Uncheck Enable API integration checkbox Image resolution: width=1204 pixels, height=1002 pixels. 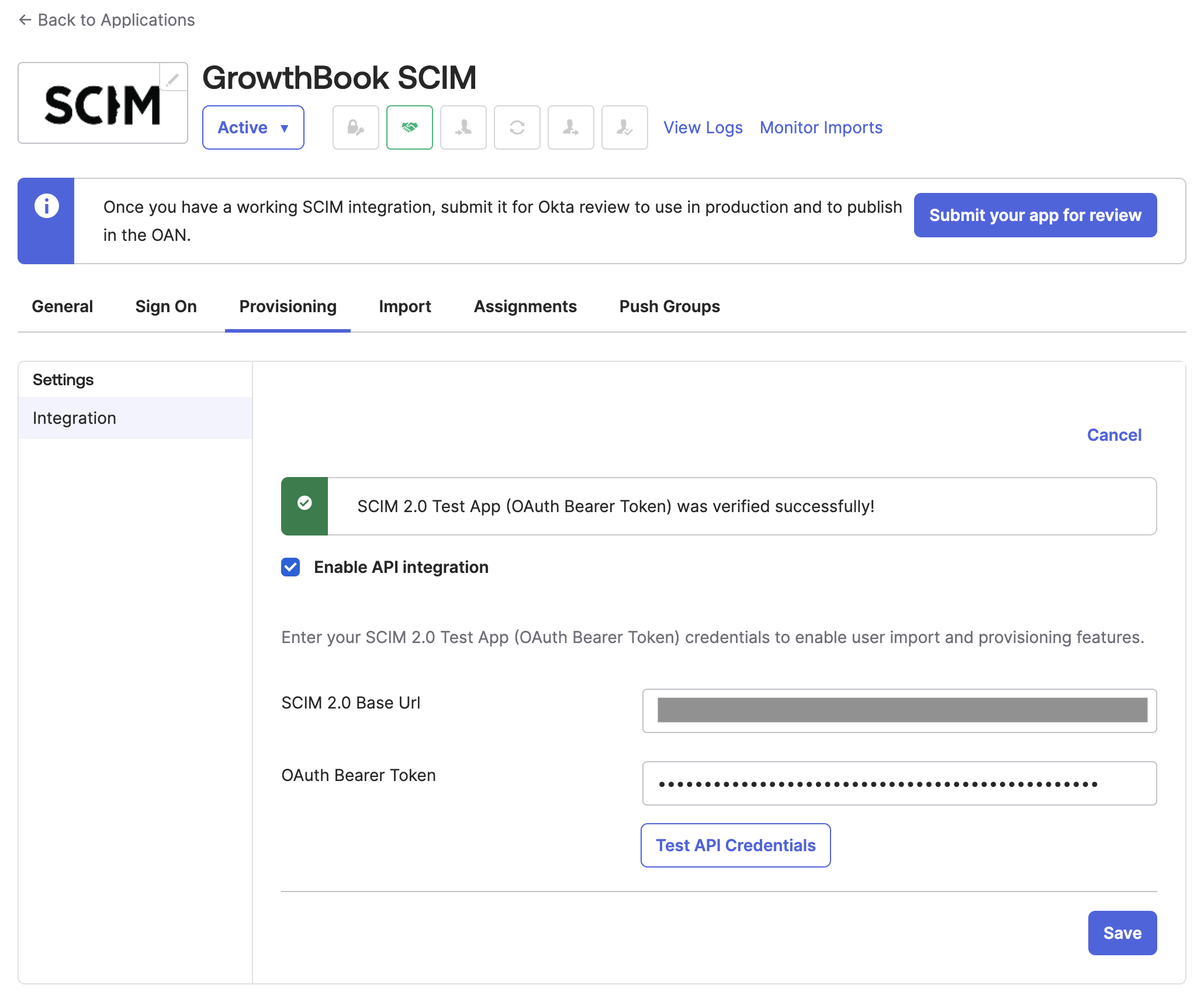[290, 567]
